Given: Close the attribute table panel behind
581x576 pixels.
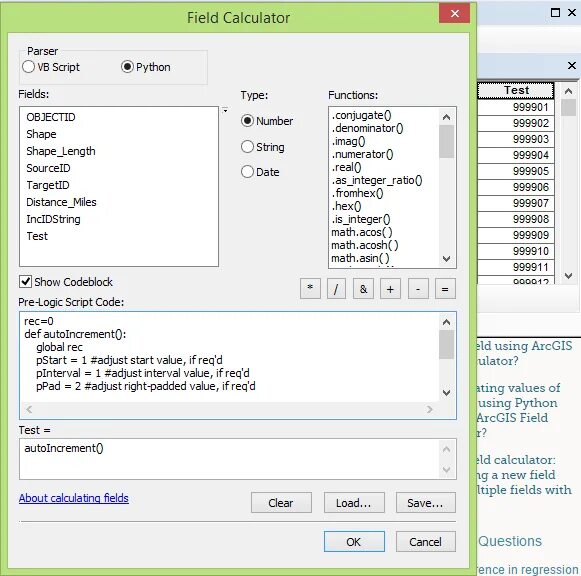Looking at the screenshot, I should coord(572,66).
